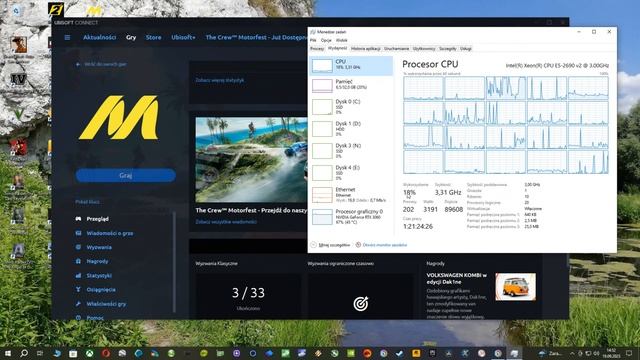
Task: Select Procesor graficzny 0 entry
Action: click(x=351, y=217)
